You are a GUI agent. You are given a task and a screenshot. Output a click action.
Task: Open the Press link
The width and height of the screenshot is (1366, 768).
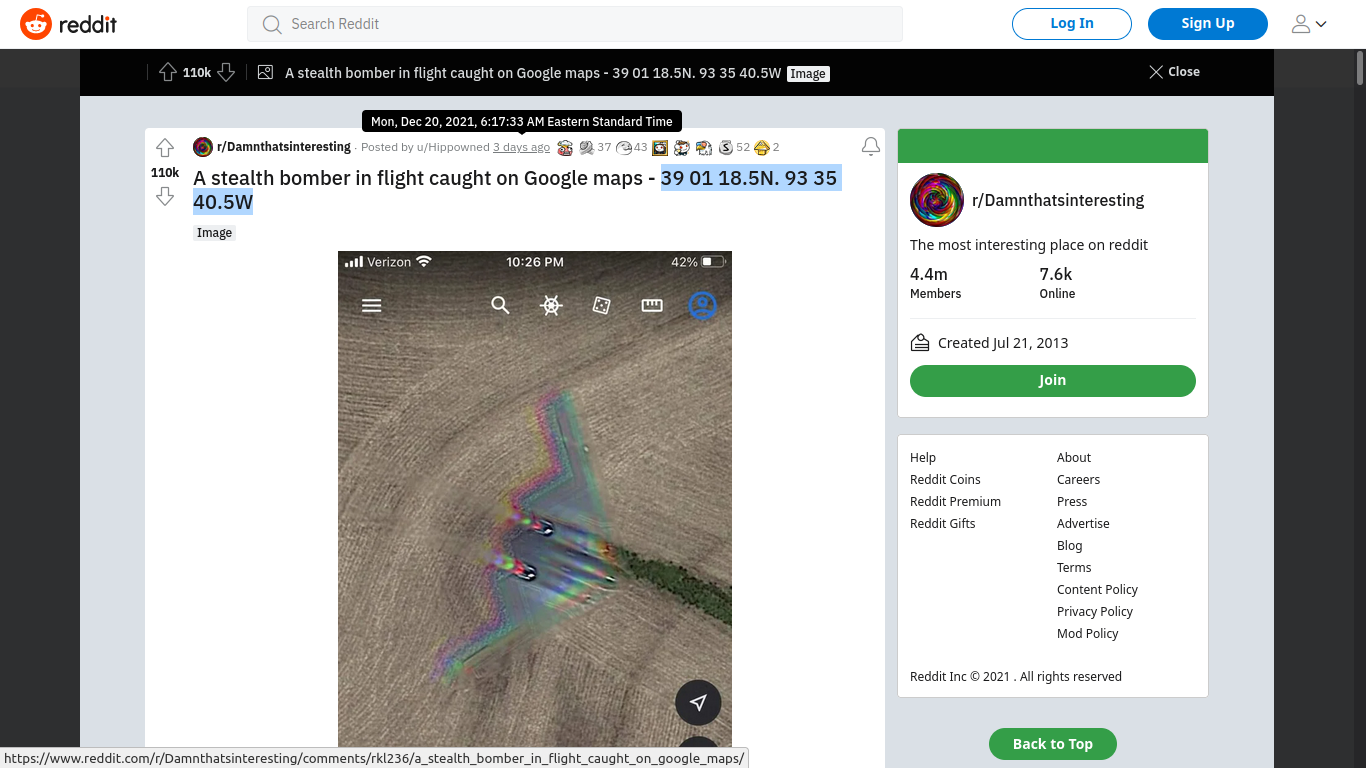pos(1072,502)
